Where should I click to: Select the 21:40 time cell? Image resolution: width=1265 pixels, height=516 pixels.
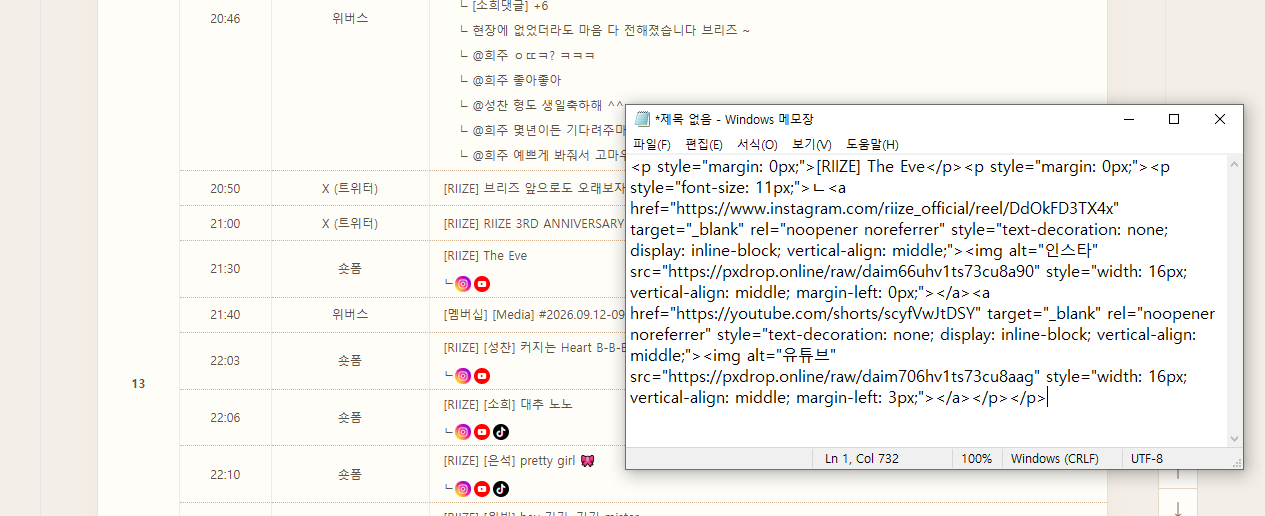point(225,314)
